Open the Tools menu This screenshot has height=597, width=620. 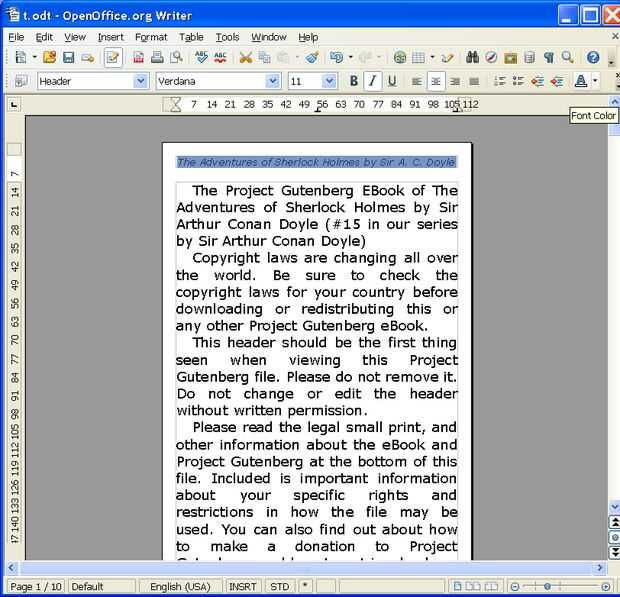[x=227, y=37]
